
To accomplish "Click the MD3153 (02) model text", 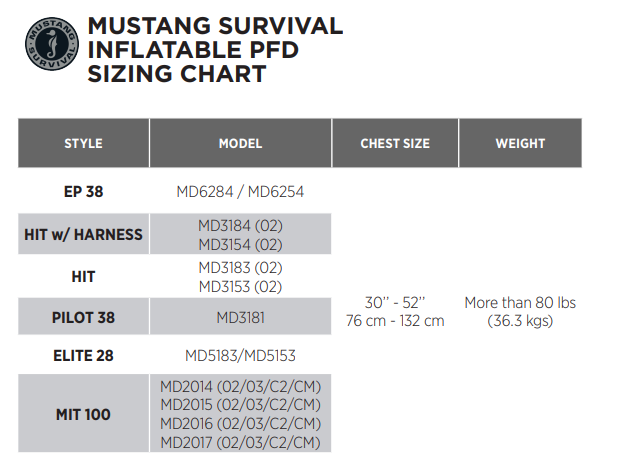I will point(240,286).
